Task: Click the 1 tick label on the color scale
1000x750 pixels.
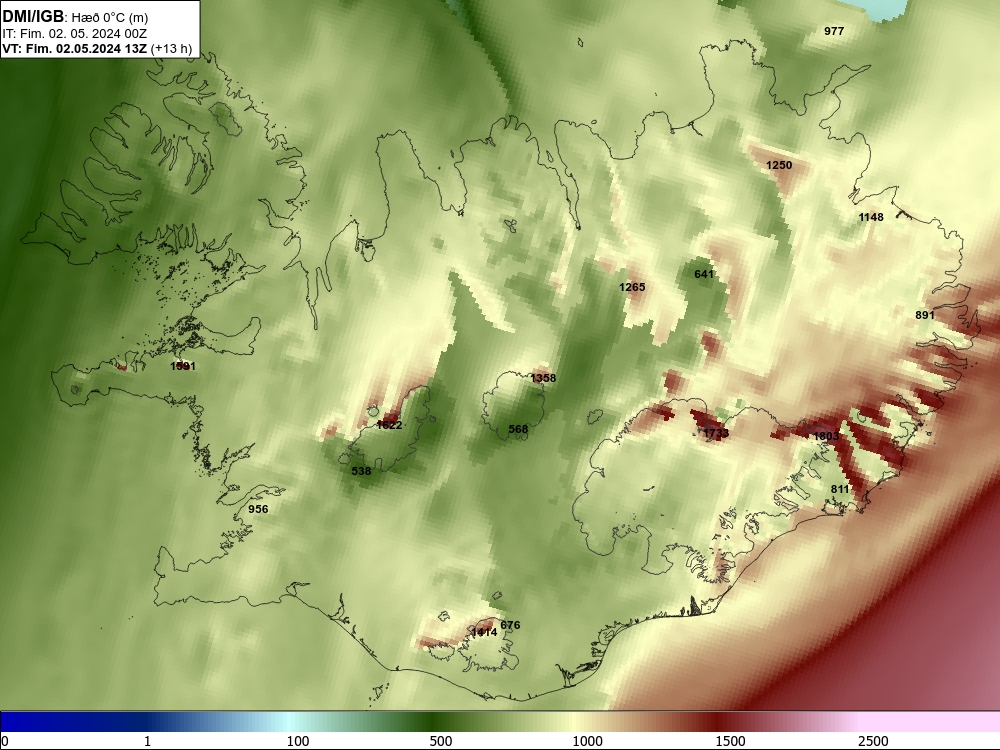Action: click(147, 741)
